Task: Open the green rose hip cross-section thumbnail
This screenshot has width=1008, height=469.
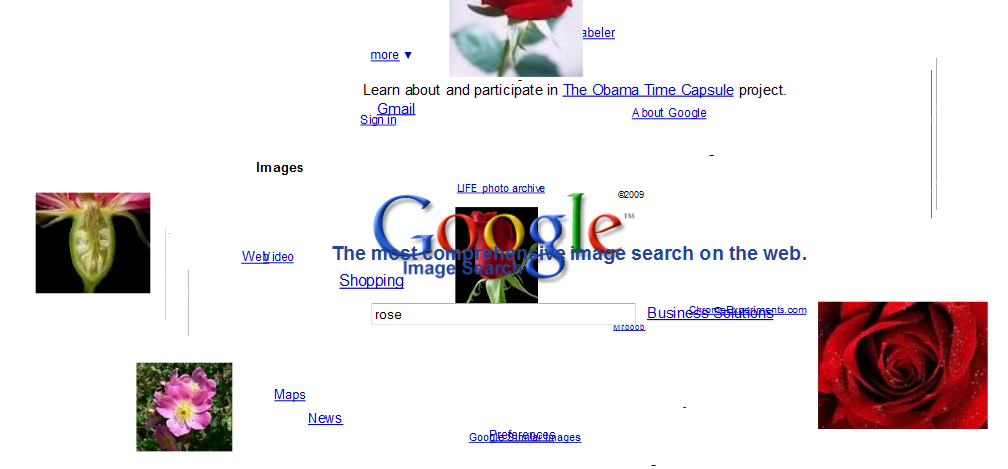Action: pyautogui.click(x=93, y=243)
